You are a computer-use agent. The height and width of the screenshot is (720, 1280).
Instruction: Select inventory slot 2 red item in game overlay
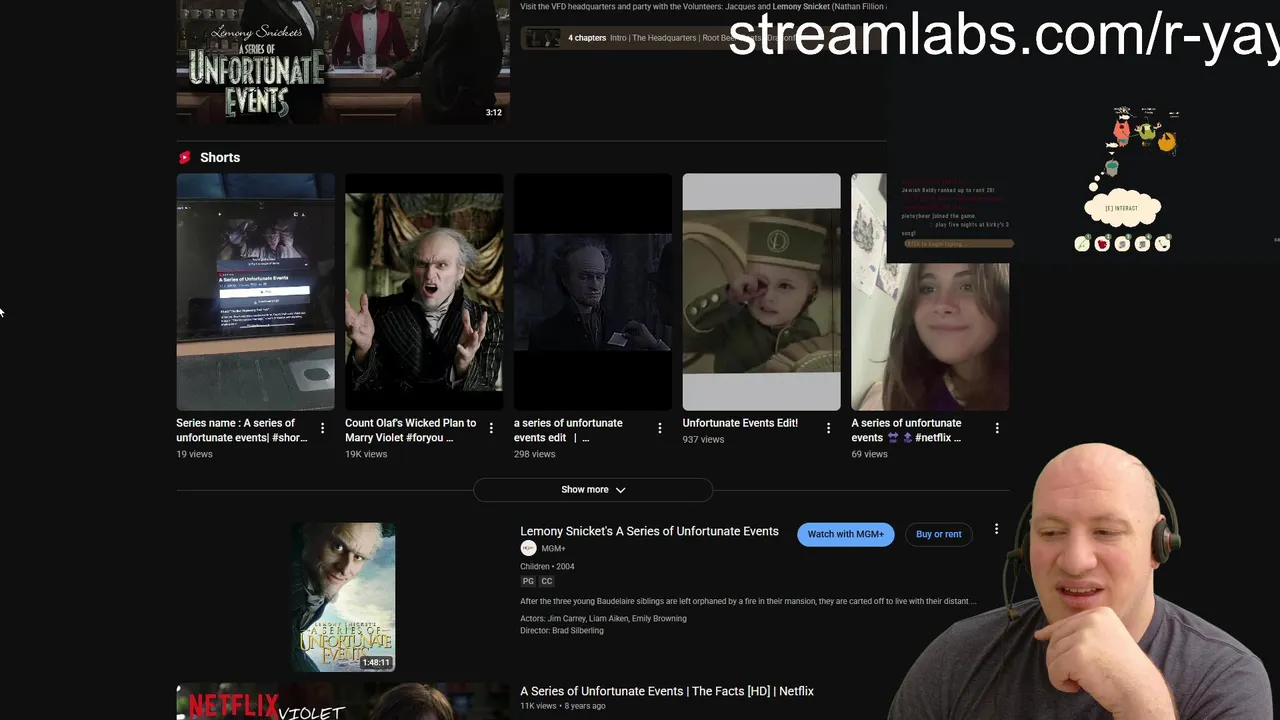pyautogui.click(x=1102, y=243)
